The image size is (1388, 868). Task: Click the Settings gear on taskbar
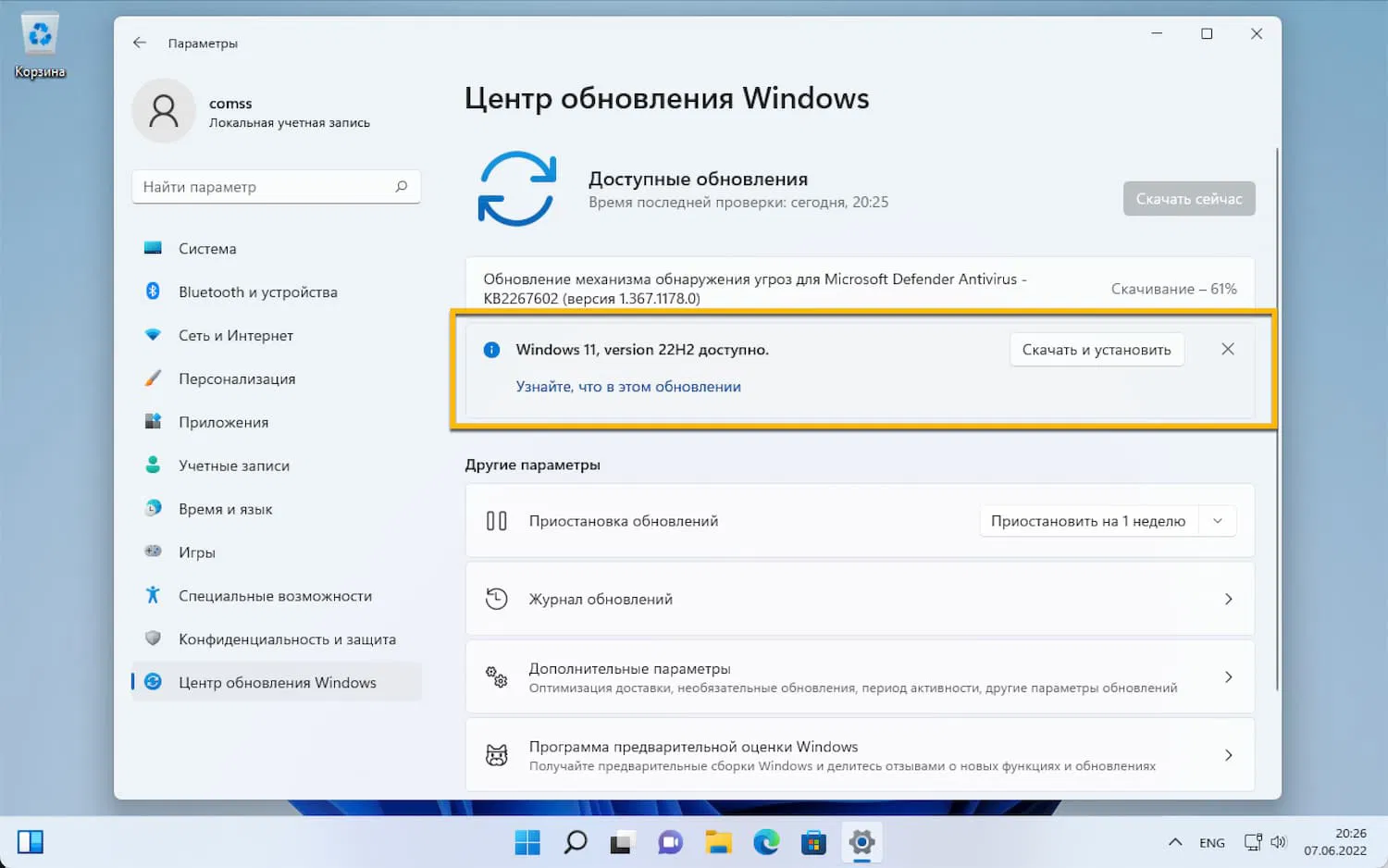(x=861, y=842)
